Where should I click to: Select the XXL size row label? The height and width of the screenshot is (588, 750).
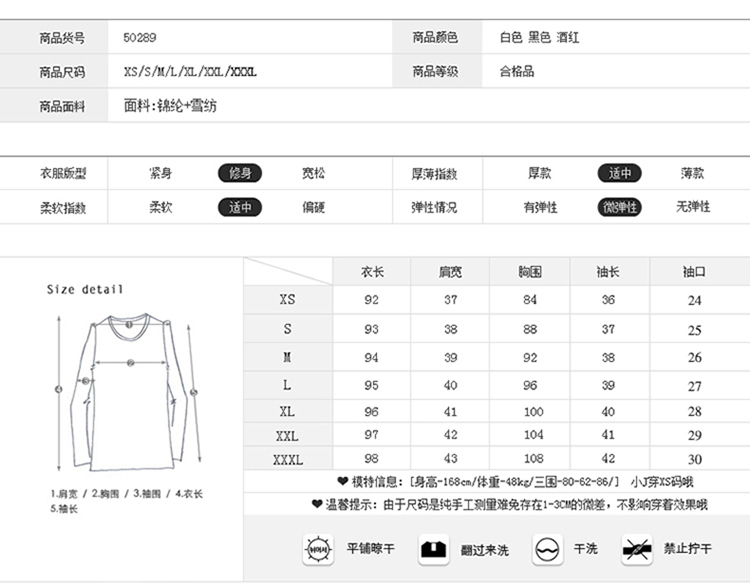[x=287, y=436]
